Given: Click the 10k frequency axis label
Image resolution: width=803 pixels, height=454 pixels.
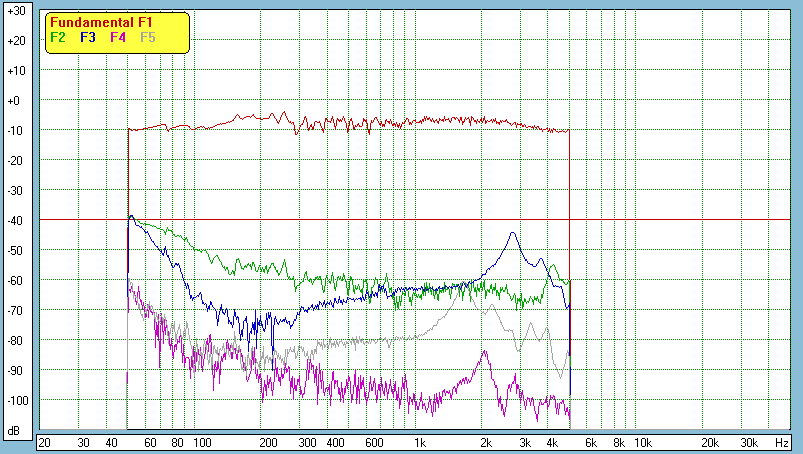Looking at the screenshot, I should (643, 442).
